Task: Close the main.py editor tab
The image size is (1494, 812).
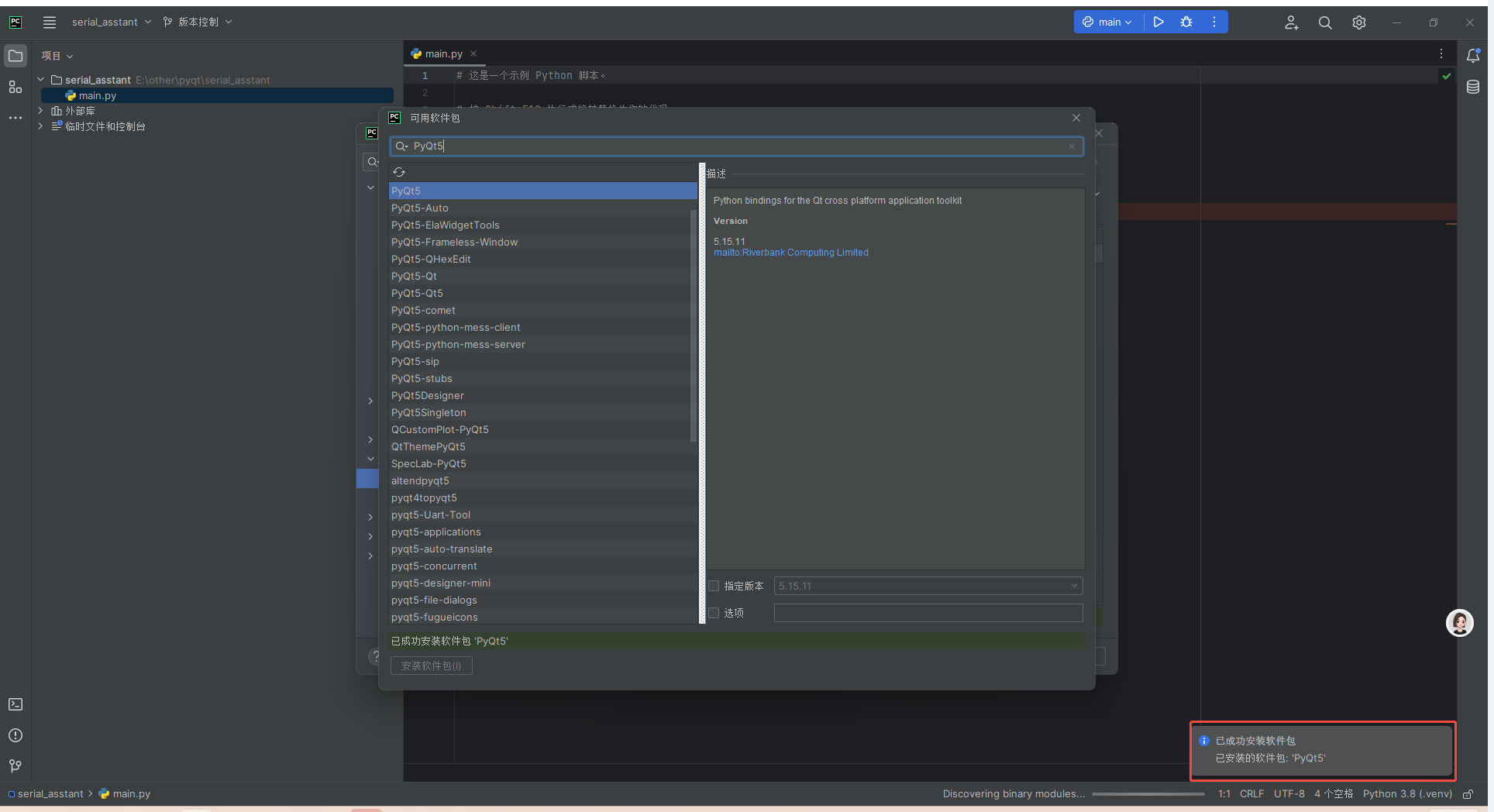Action: (473, 53)
